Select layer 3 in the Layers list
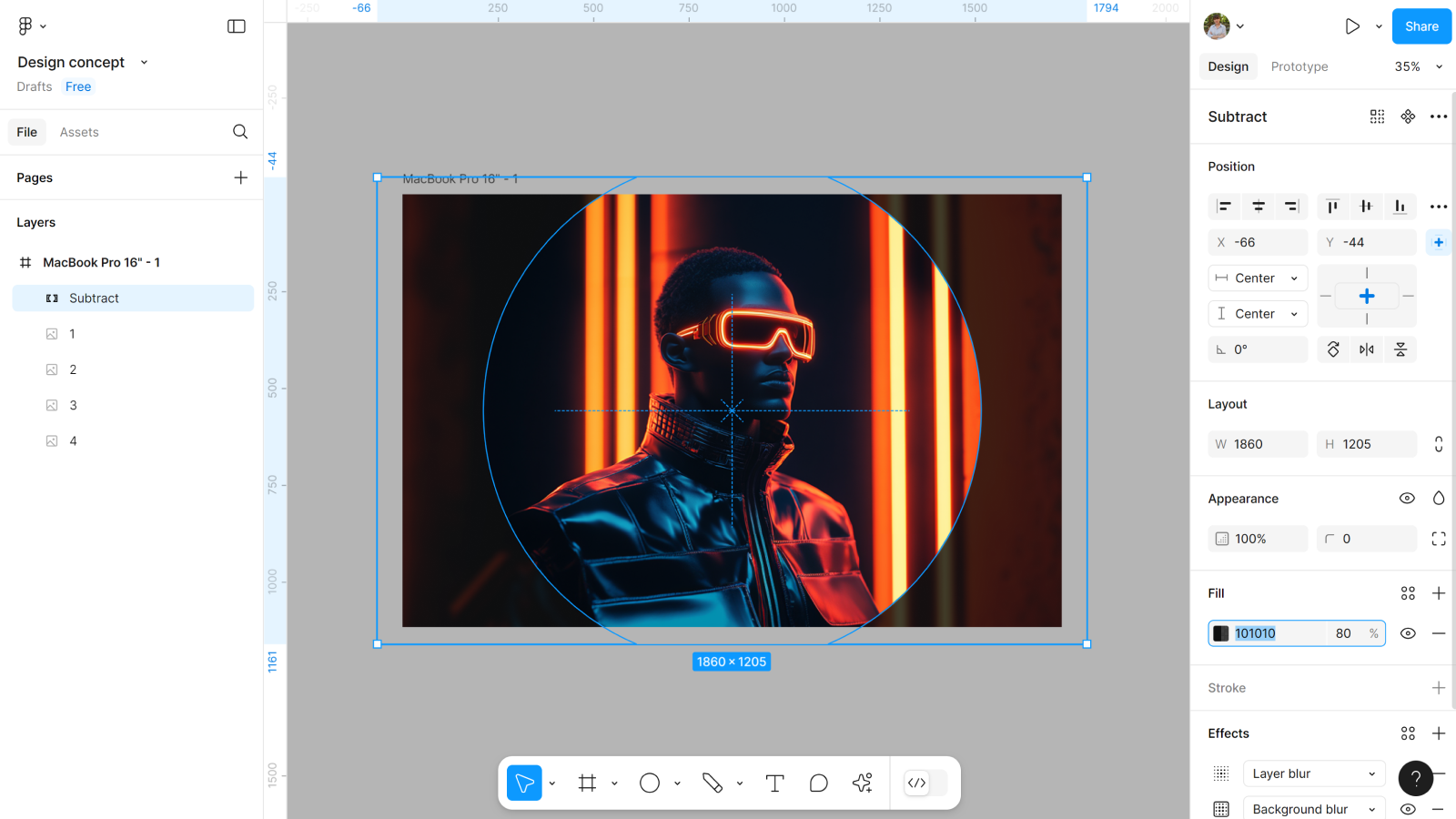The image size is (1456, 819). click(x=73, y=405)
